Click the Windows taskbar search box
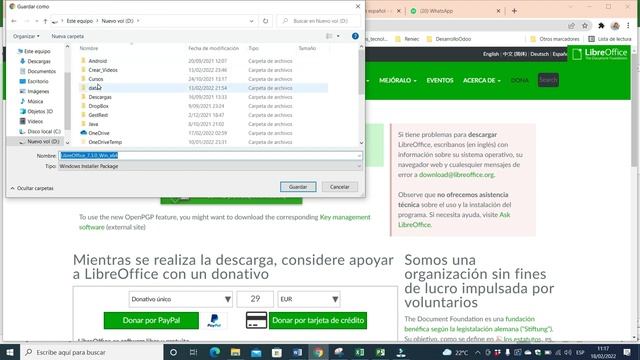This screenshot has height=360, width=640. pyautogui.click(x=91, y=352)
